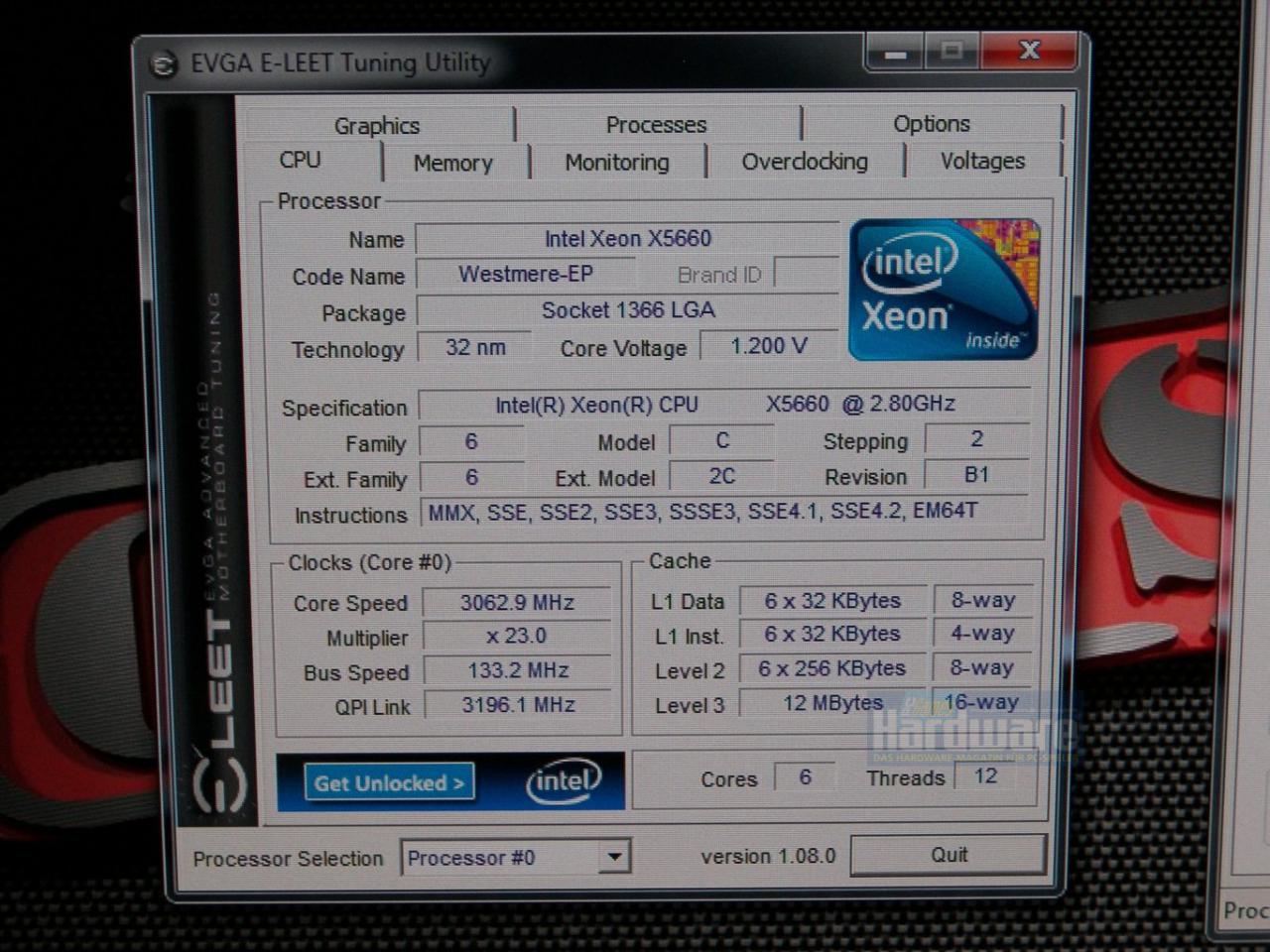Click the Level 3 size 12 MBytes

click(x=832, y=703)
